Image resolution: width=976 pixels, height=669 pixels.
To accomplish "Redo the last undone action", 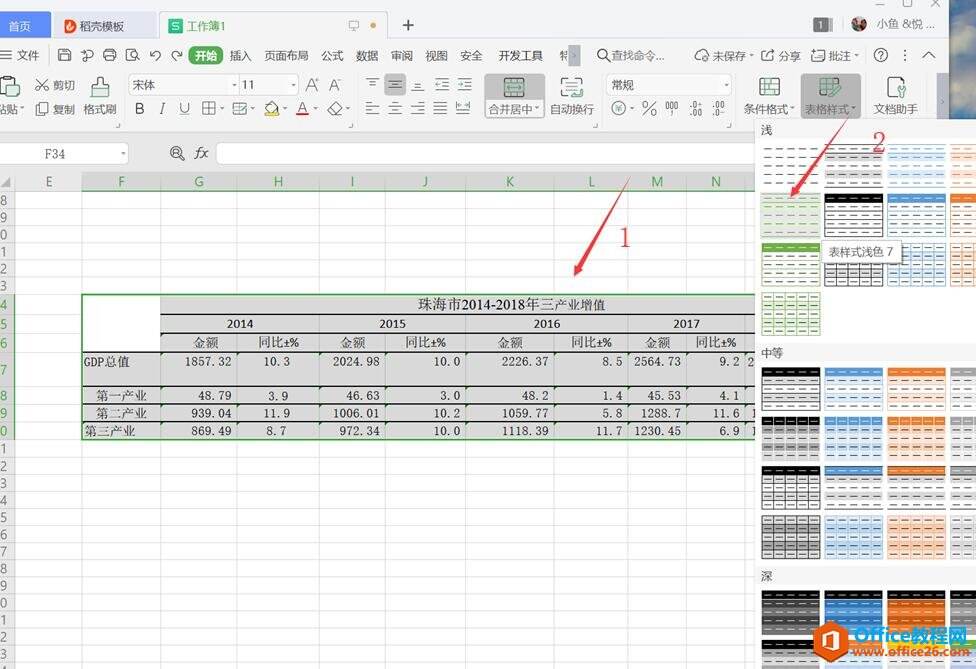I will coord(177,55).
